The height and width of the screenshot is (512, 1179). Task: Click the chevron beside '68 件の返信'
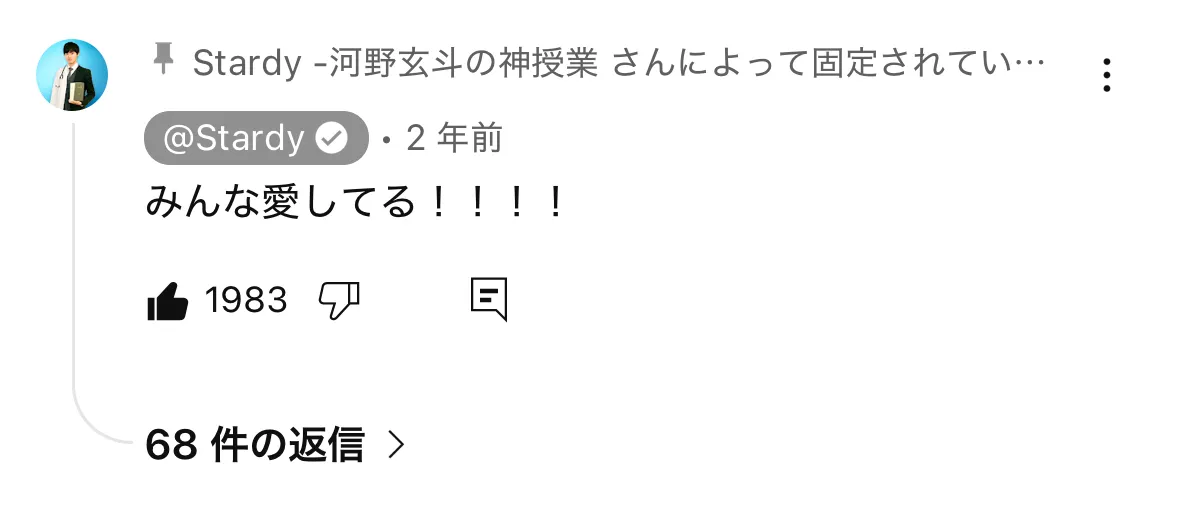tap(396, 445)
